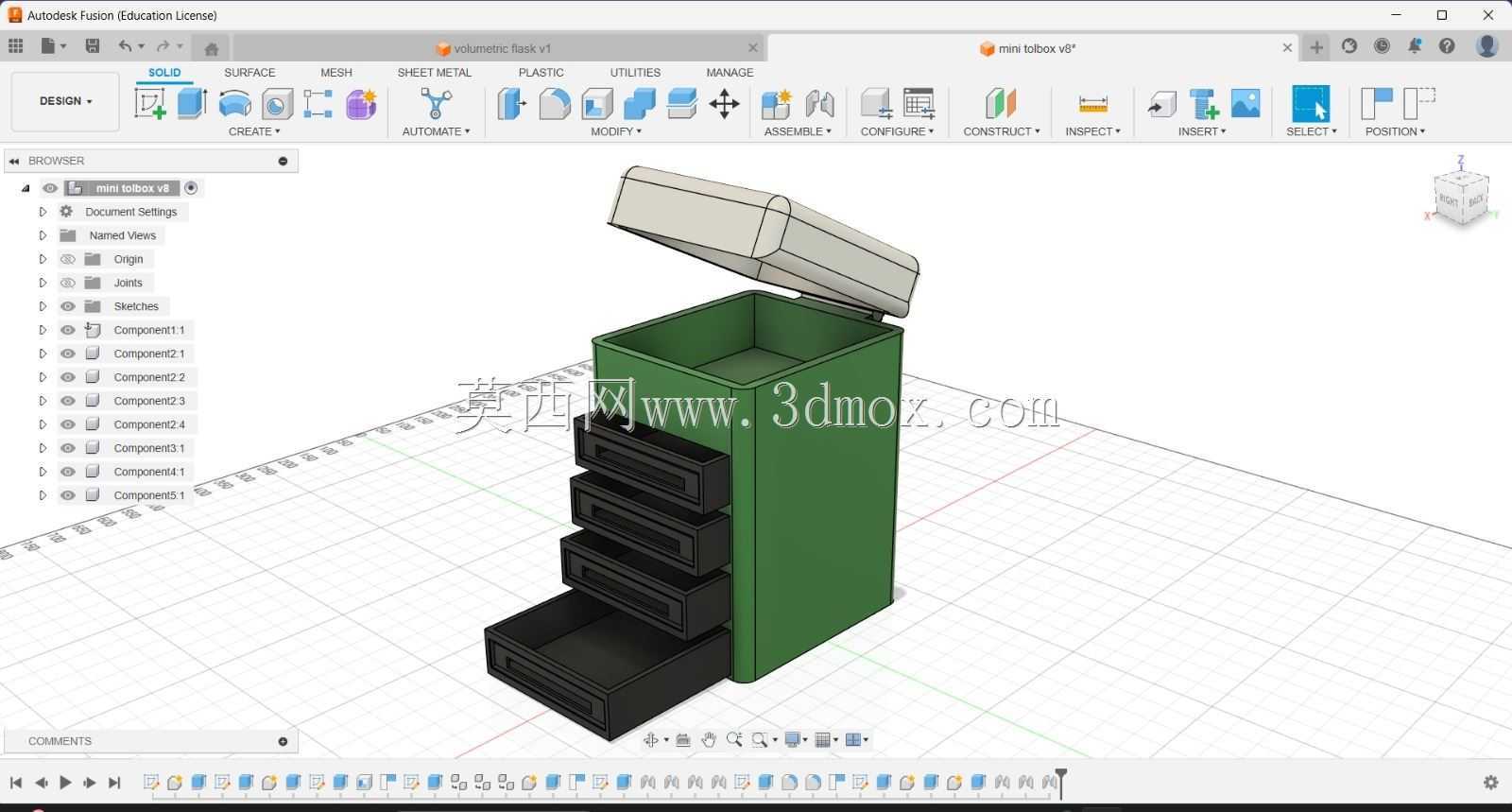
Task: Open timeline settings gear
Action: click(1491, 783)
